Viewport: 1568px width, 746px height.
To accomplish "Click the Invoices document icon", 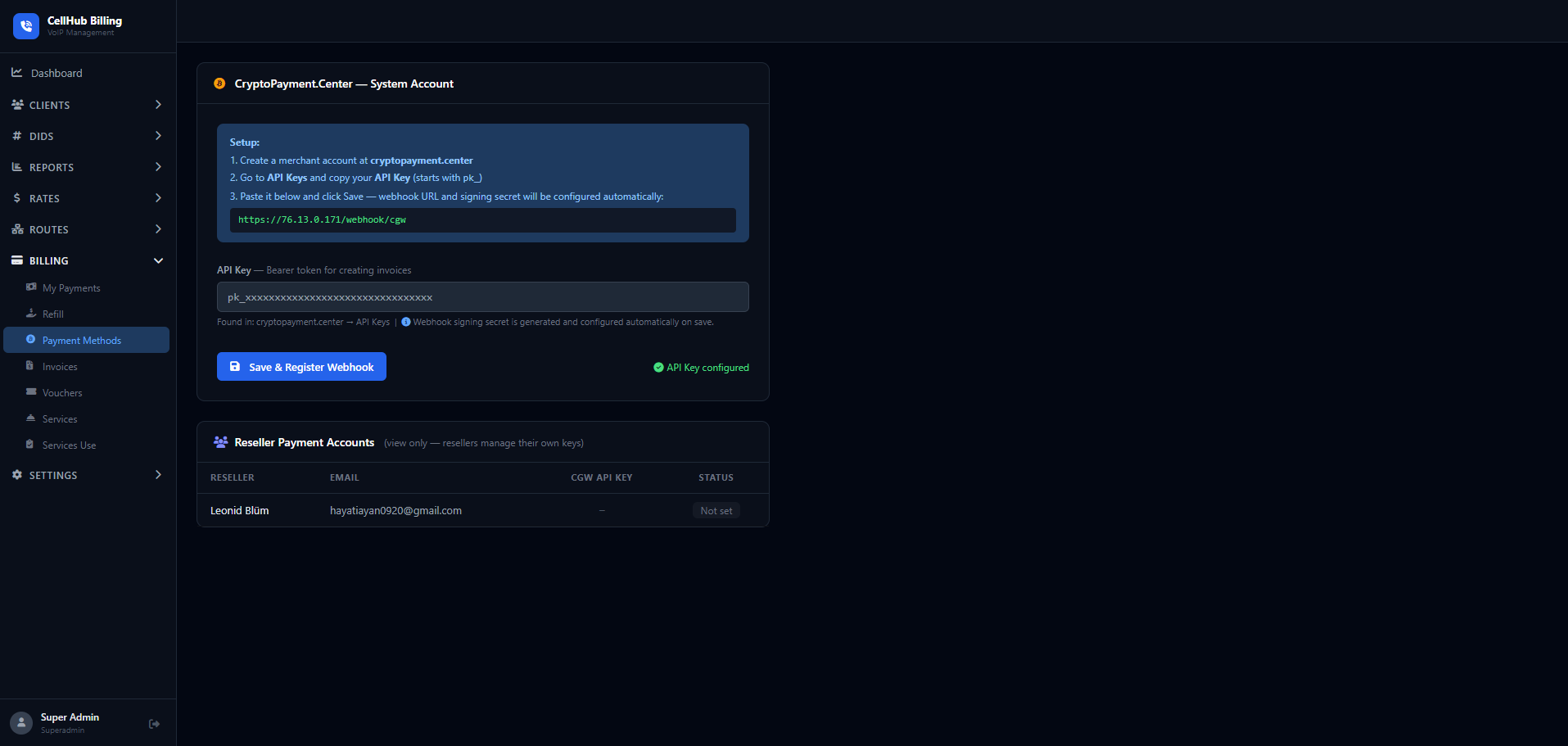I will [x=30, y=366].
